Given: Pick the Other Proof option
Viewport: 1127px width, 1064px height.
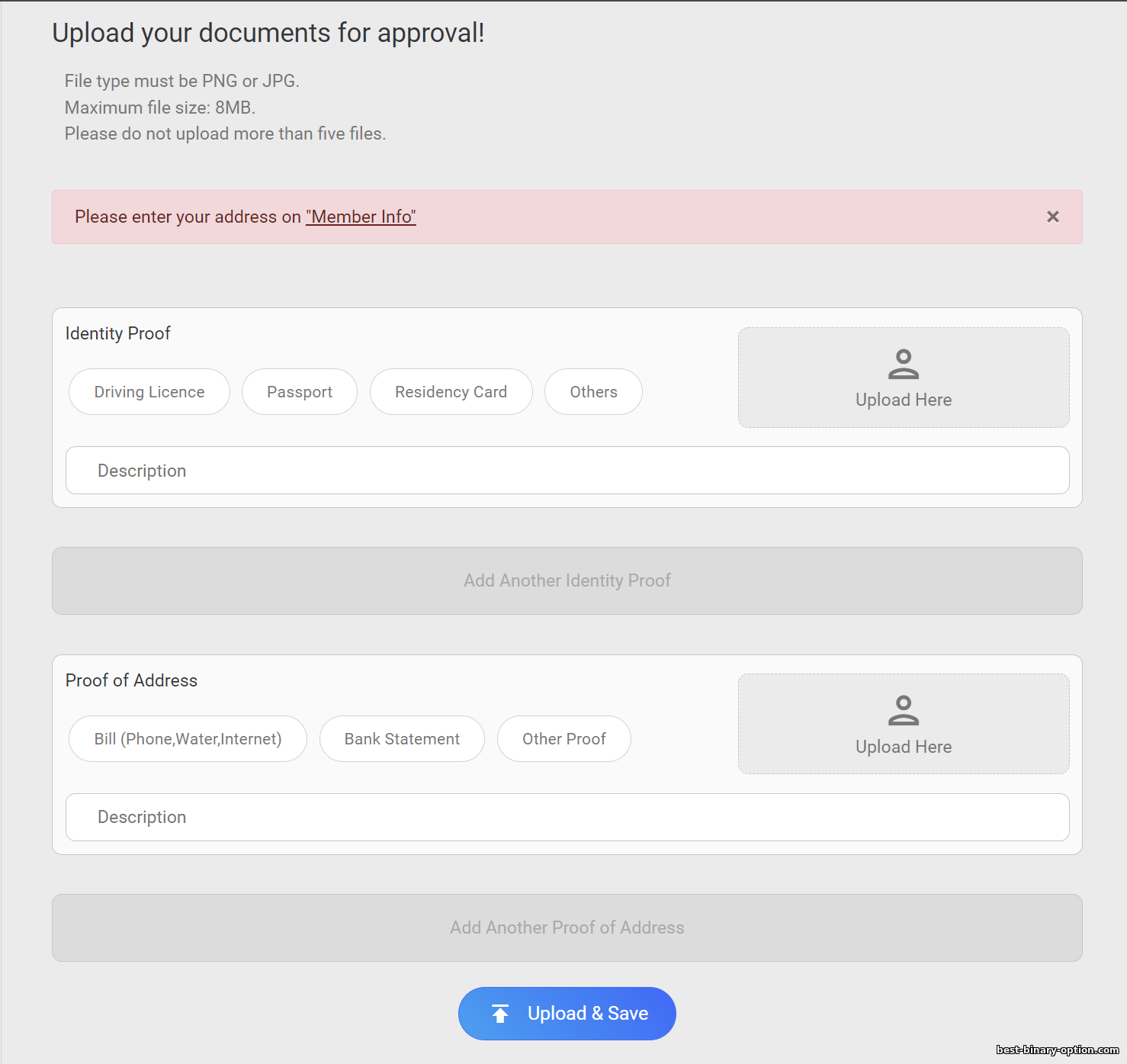Looking at the screenshot, I should (563, 739).
